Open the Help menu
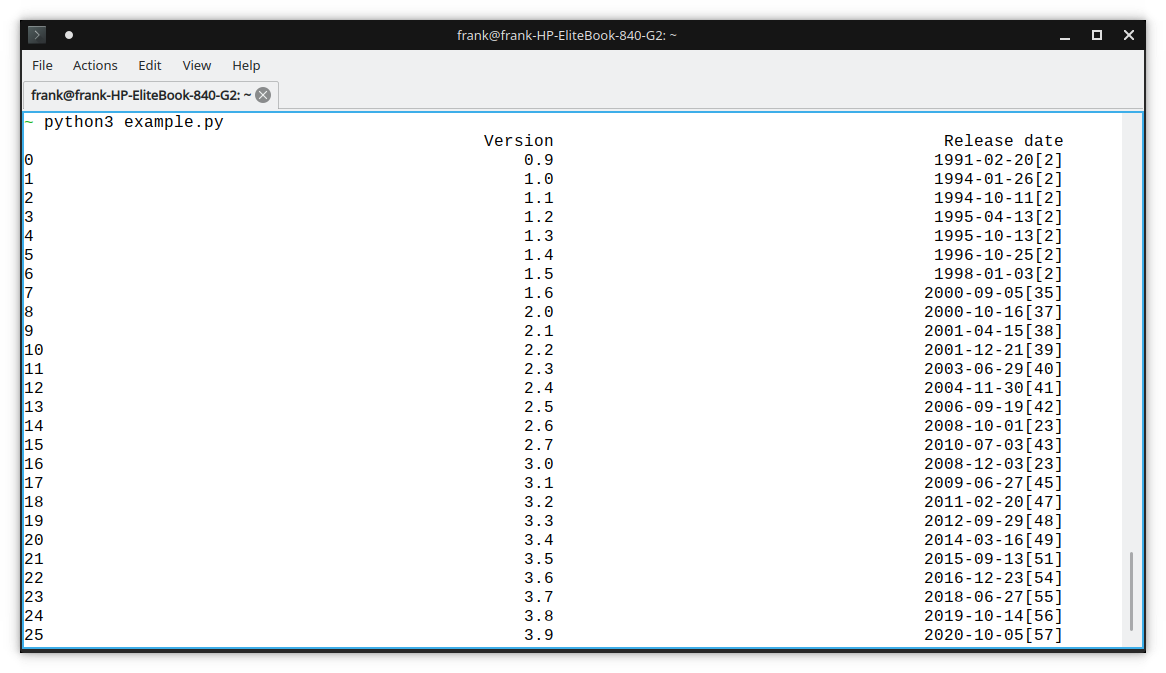Viewport: 1166px width, 673px height. [x=246, y=65]
